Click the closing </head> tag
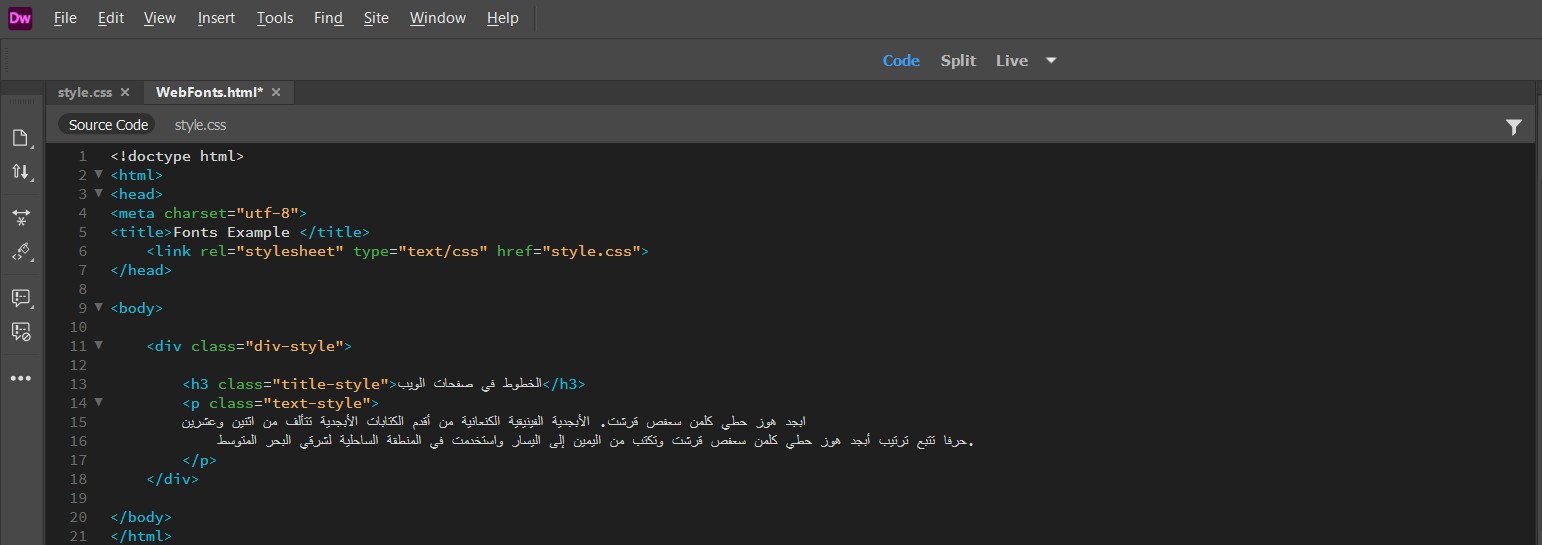 (141, 270)
